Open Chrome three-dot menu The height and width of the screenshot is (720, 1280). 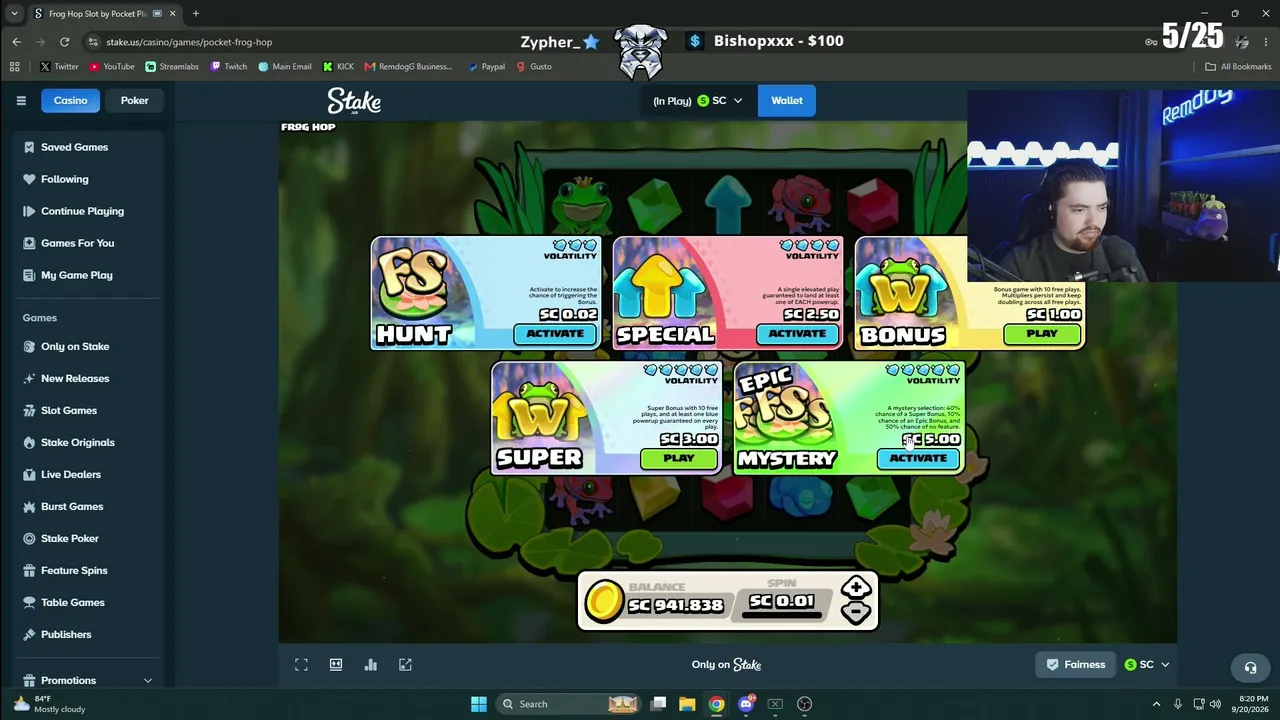pyautogui.click(x=1266, y=42)
